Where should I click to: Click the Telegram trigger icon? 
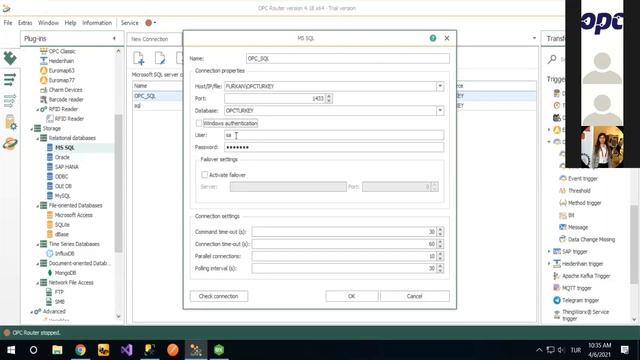pos(557,300)
